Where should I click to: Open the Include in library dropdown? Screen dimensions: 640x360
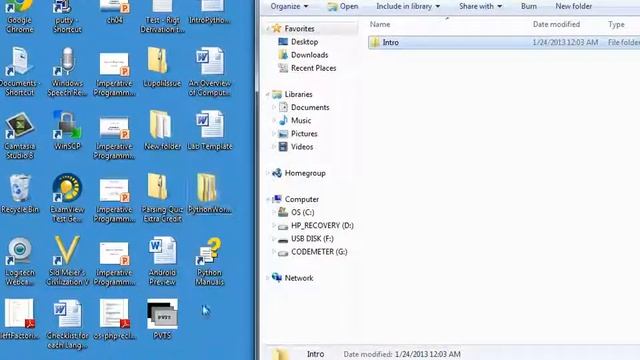coord(408,6)
